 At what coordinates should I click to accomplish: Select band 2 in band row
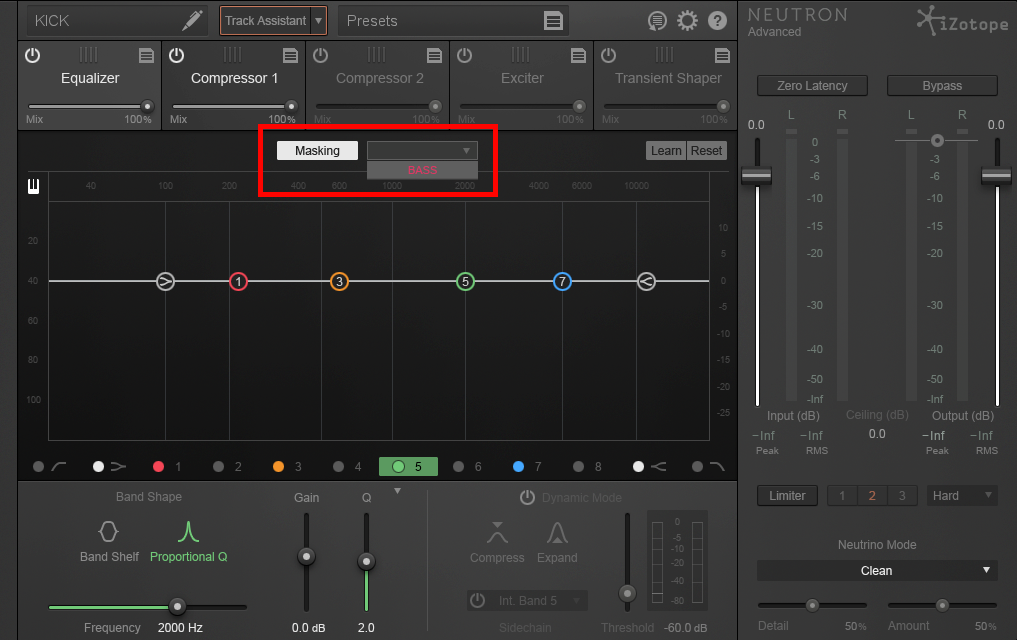228,466
